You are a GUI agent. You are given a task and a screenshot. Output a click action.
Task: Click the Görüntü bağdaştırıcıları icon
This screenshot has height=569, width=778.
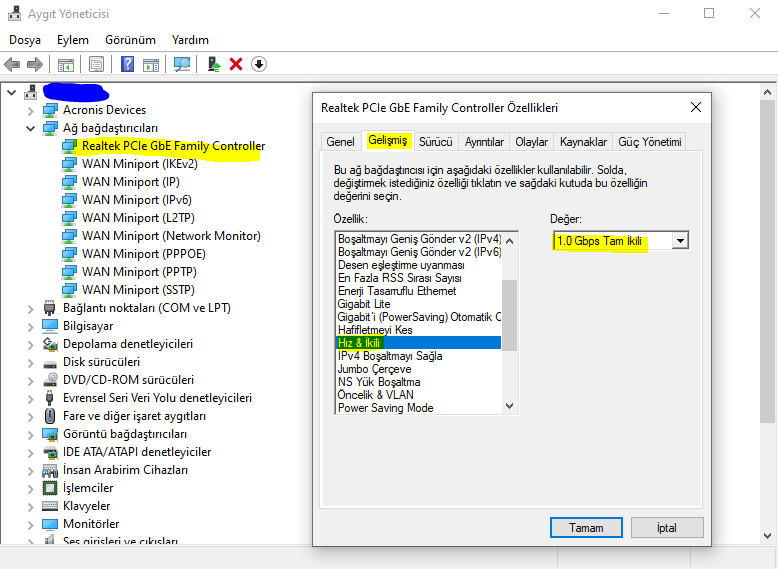pyautogui.click(x=50, y=434)
